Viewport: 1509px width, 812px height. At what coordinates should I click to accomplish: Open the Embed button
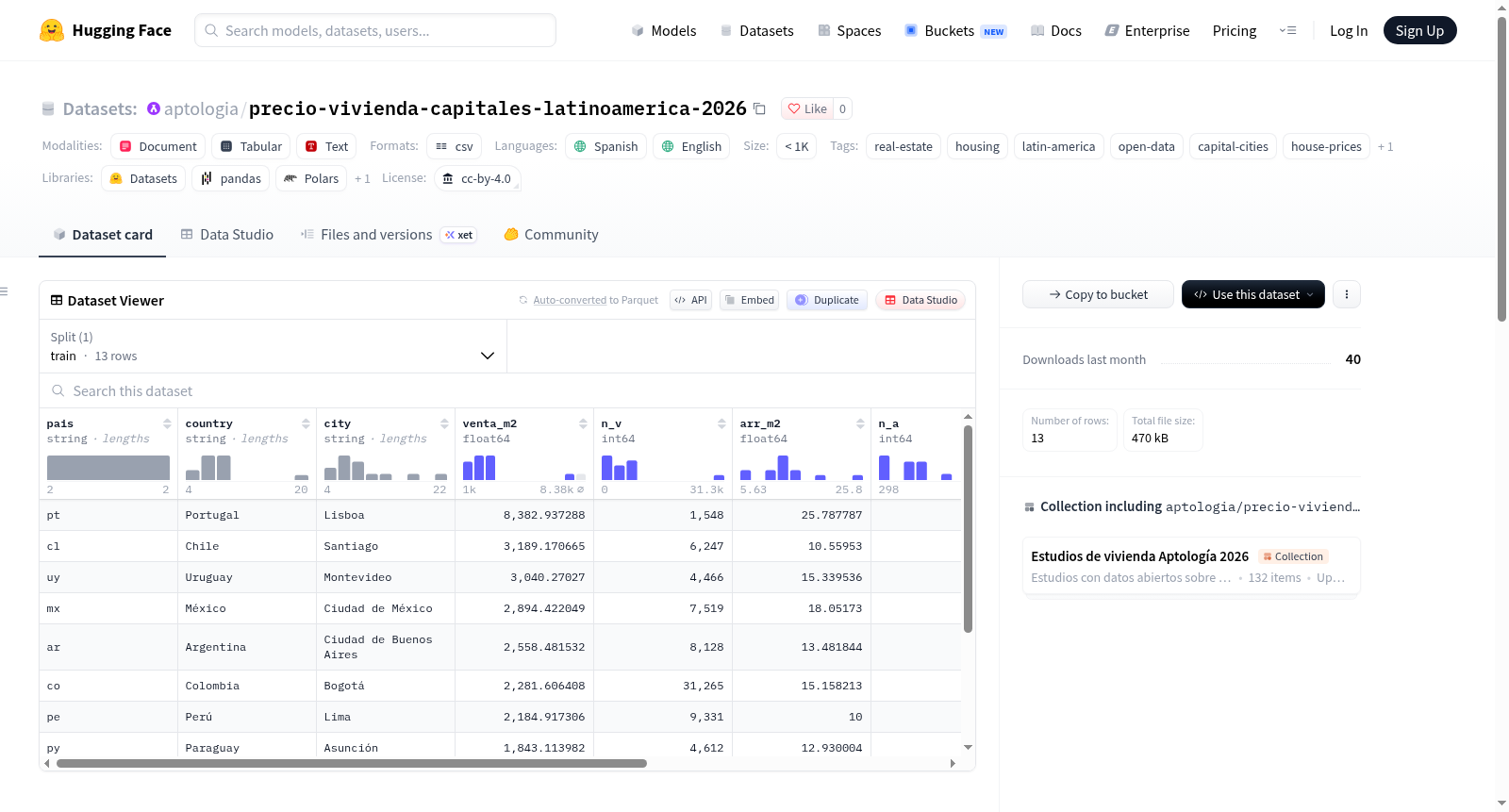[x=749, y=300]
